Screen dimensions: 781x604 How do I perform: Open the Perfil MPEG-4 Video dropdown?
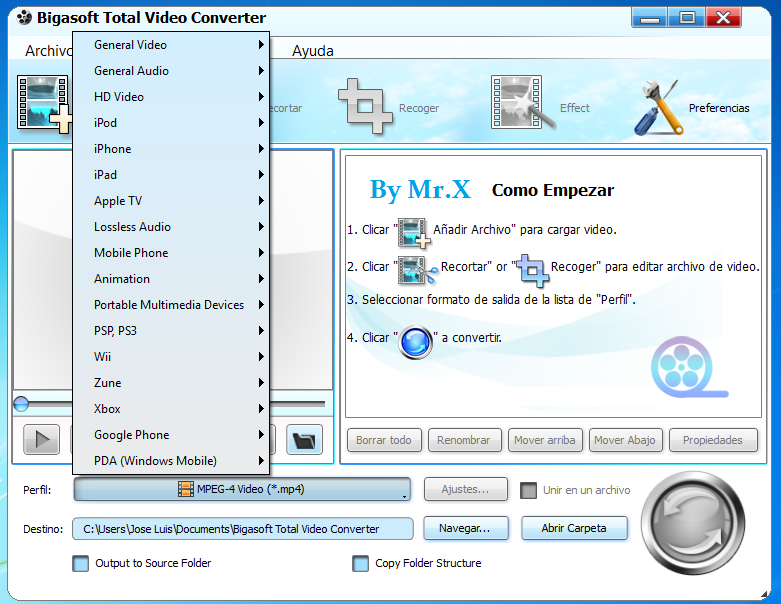[242, 489]
